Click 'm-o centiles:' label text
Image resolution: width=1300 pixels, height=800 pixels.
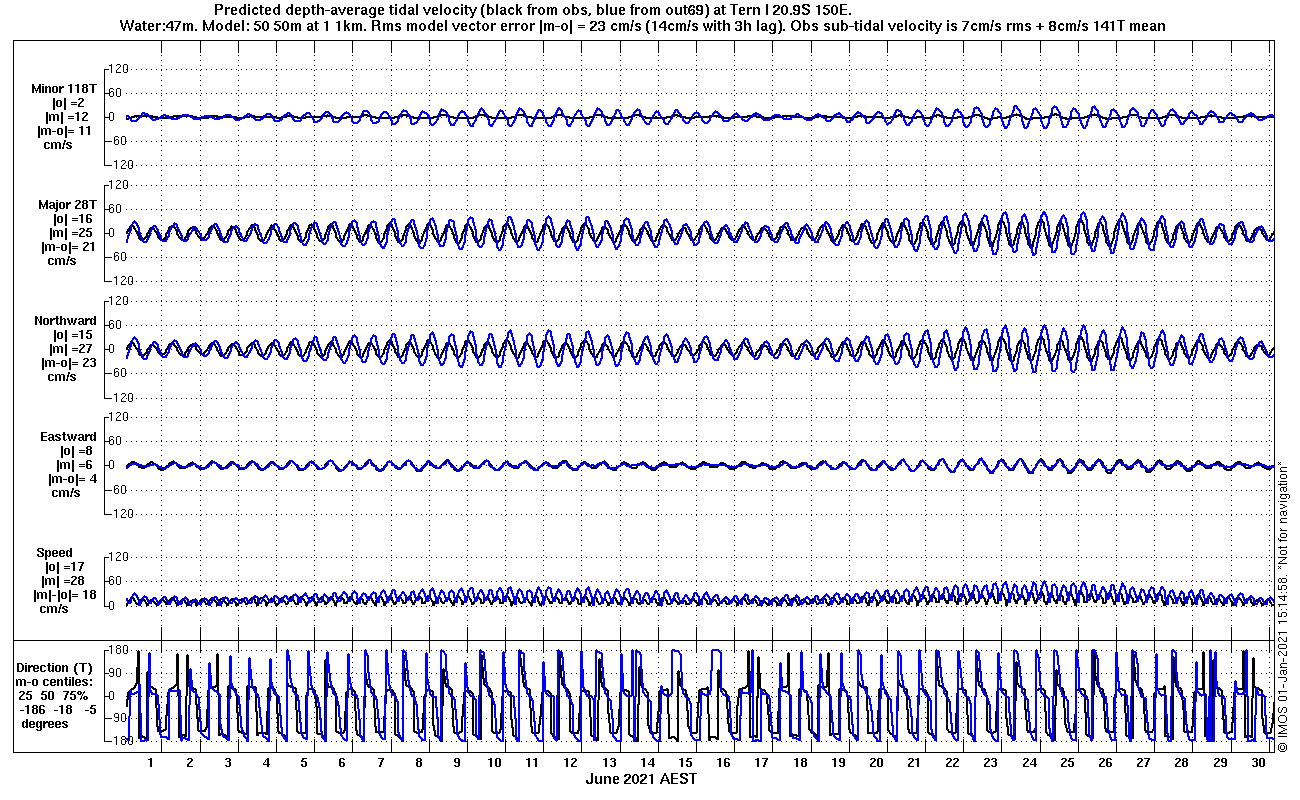click(x=56, y=682)
